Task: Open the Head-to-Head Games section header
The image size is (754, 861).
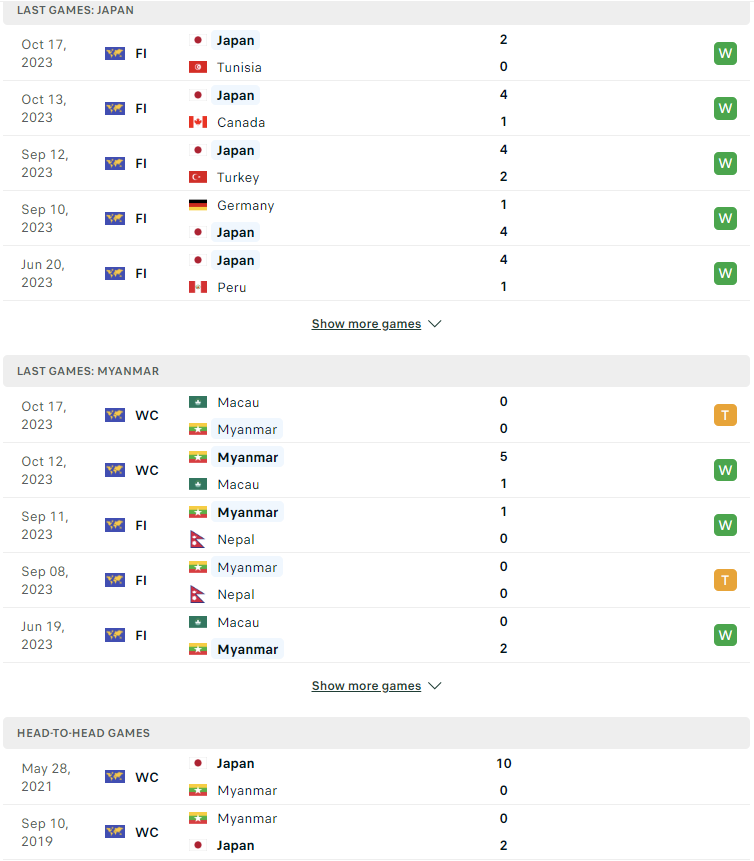Action: tap(376, 733)
